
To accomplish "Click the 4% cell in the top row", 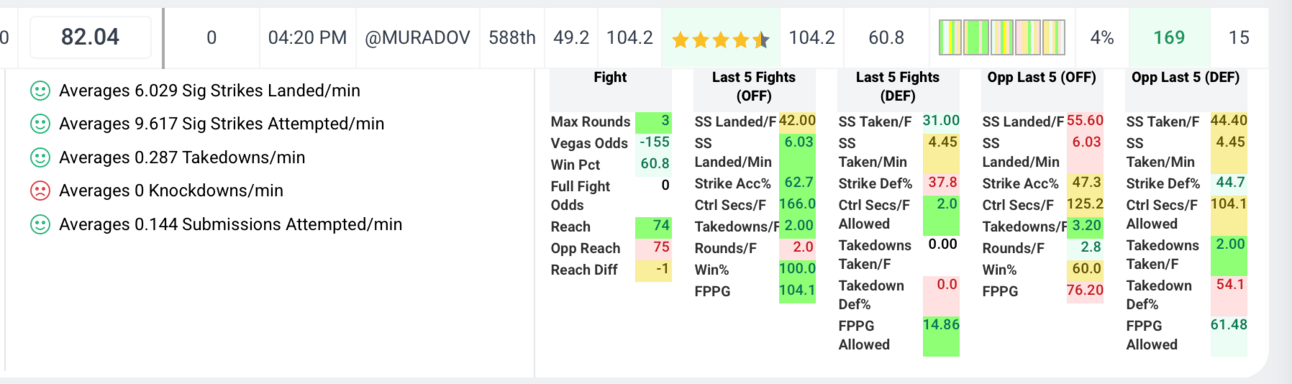I will coord(1102,38).
